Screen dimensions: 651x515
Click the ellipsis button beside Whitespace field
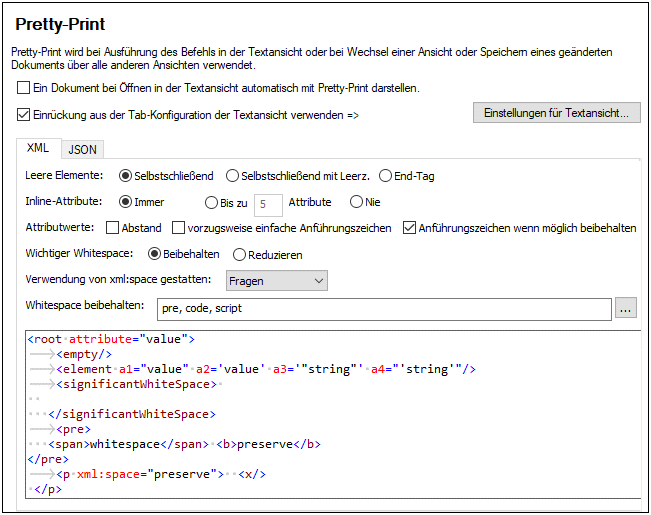tap(626, 308)
